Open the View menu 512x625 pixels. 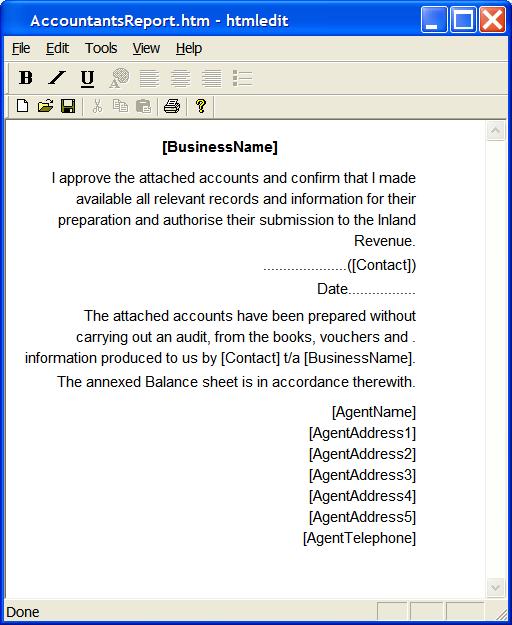click(146, 48)
